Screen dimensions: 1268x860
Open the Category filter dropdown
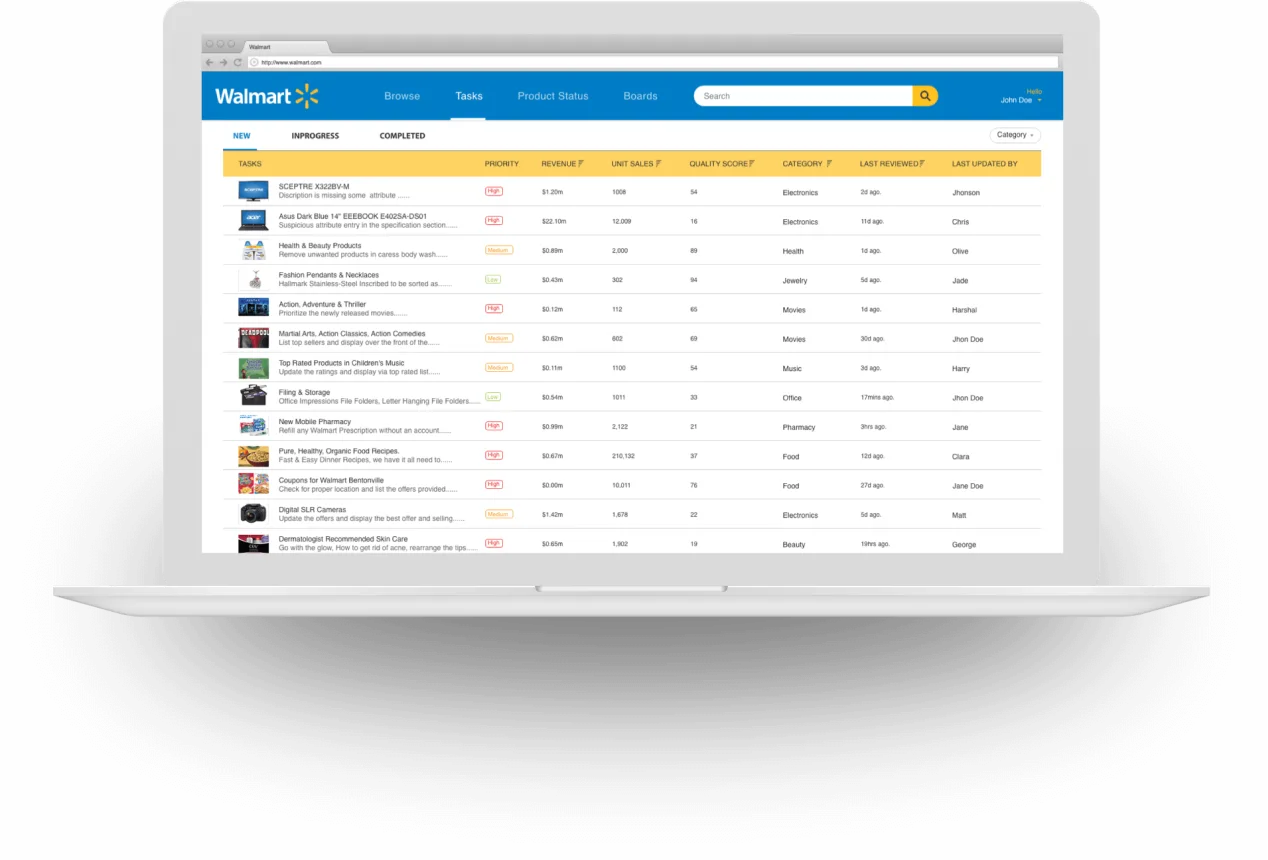point(1015,135)
